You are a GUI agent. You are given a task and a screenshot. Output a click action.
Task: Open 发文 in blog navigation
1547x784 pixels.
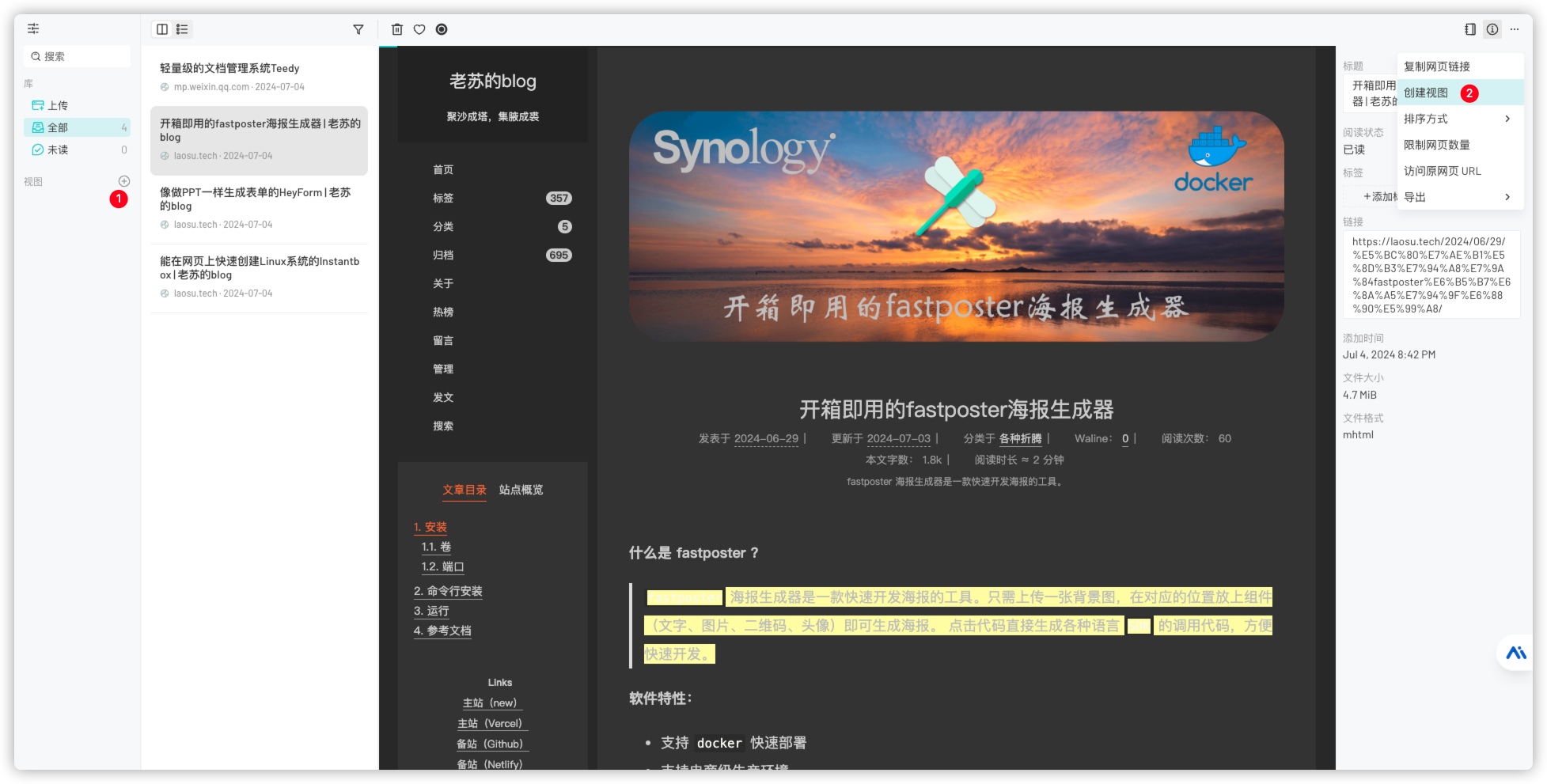pyautogui.click(x=443, y=398)
